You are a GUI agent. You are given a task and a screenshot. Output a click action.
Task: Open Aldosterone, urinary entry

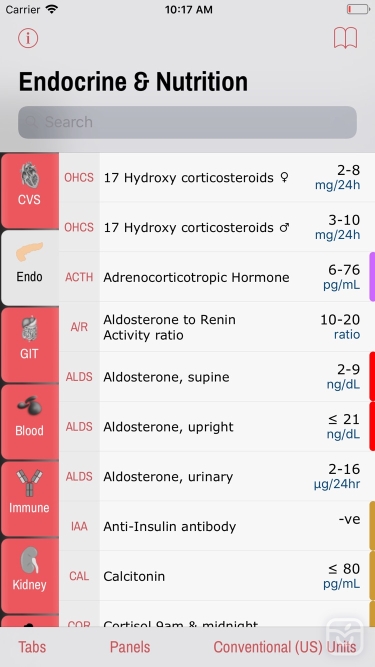(x=217, y=476)
